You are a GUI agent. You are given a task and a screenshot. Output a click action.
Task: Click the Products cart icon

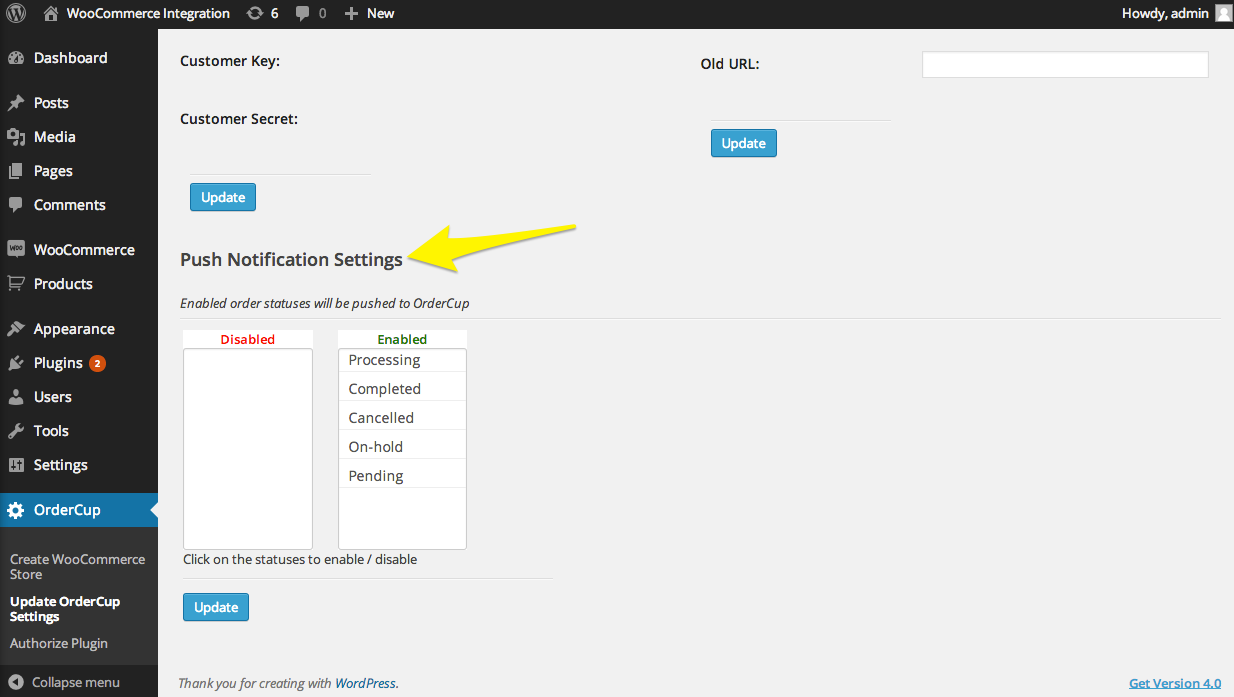coord(16,284)
